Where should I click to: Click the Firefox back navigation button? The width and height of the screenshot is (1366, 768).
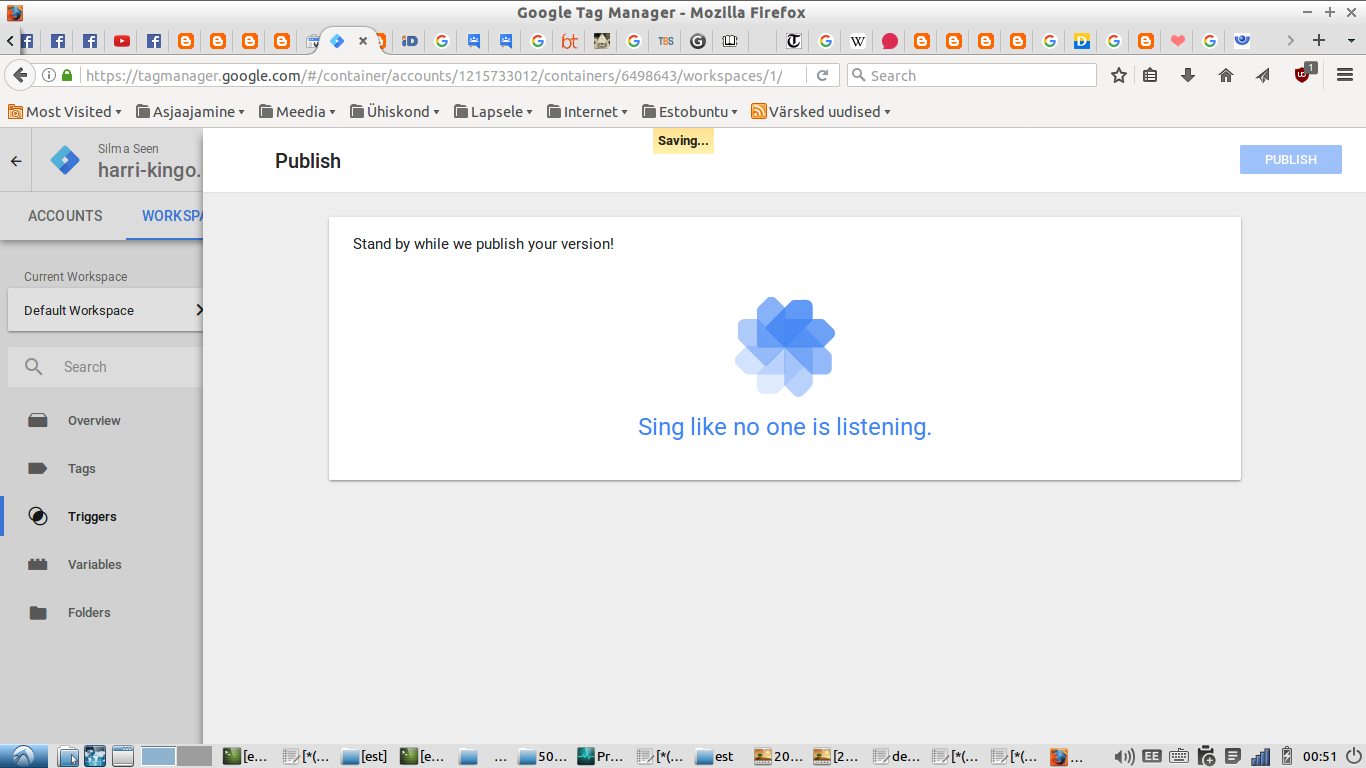coord(20,75)
